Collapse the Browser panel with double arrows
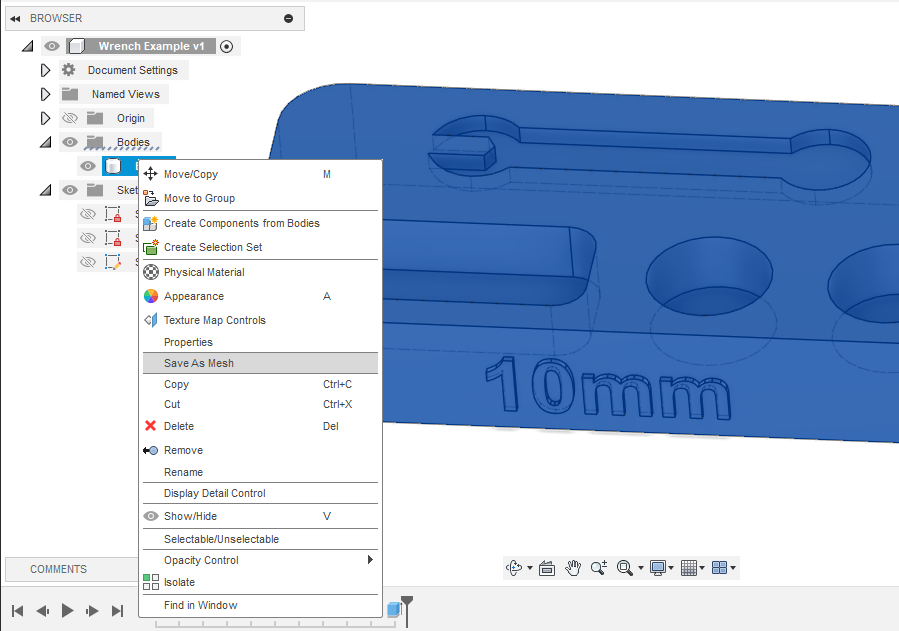 [15, 19]
